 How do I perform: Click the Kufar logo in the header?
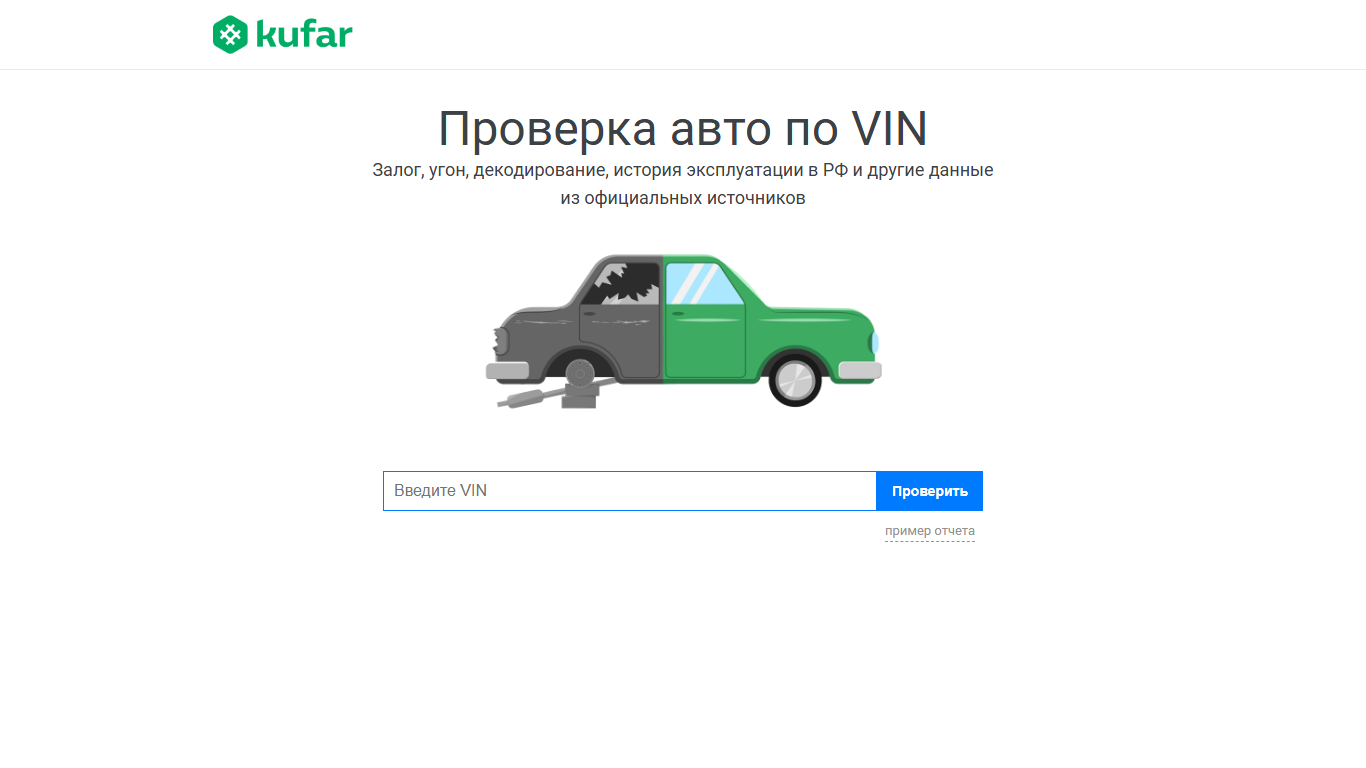283,35
